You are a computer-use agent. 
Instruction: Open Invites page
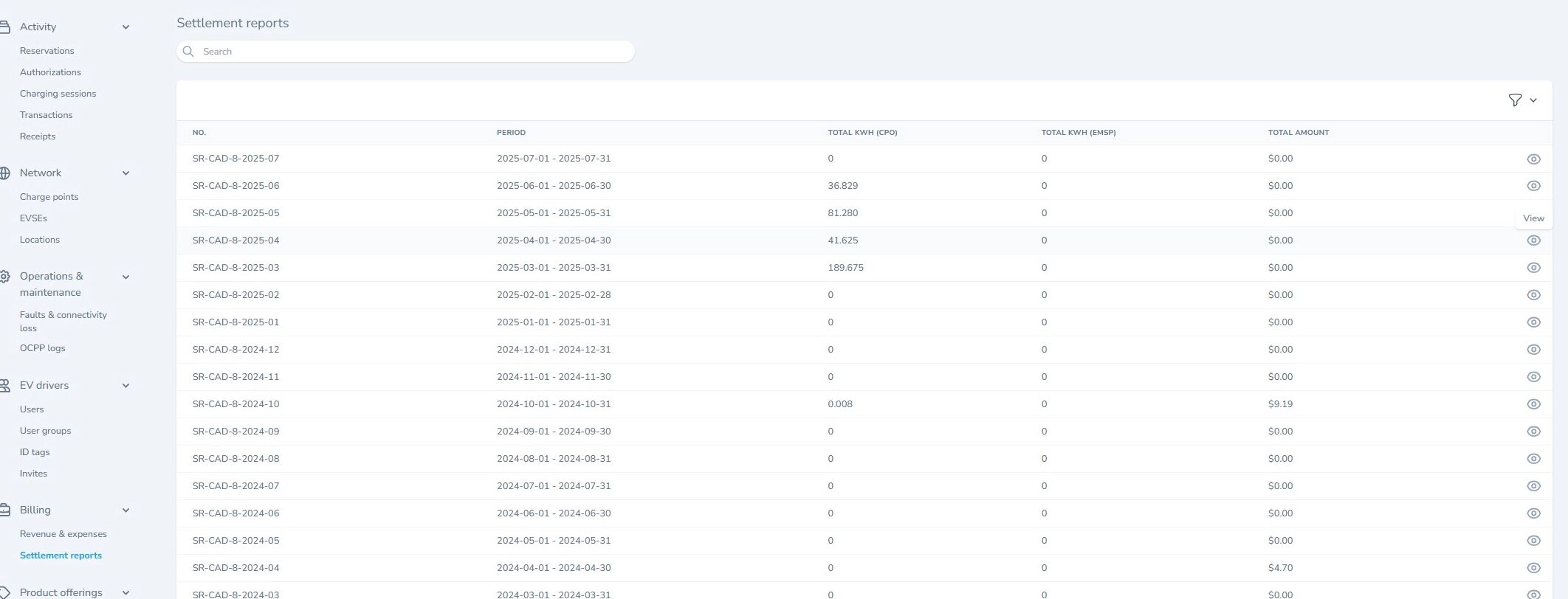tap(33, 474)
